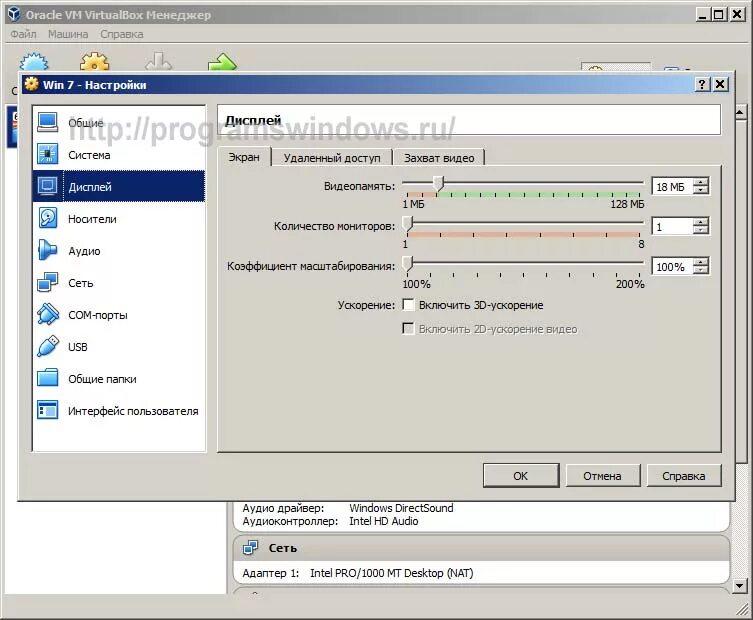753x620 pixels.
Task: Click the Manager settings gear toolbar icon
Action: [95, 62]
